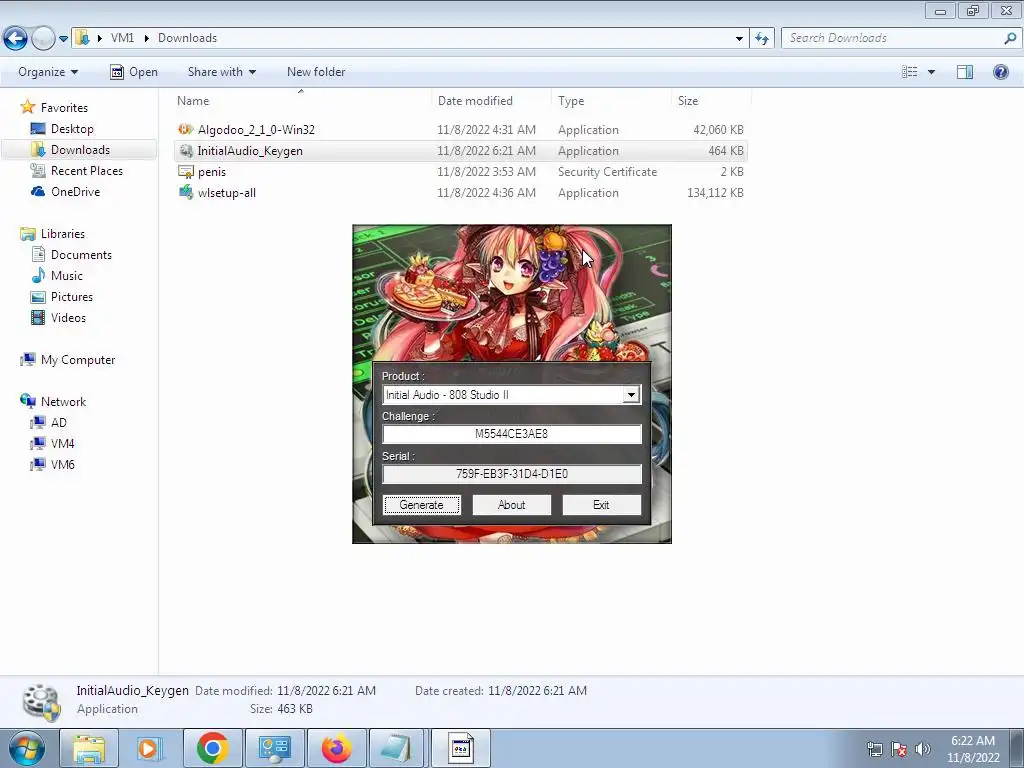Open the recent pages dropdown arrow
The height and width of the screenshot is (768, 1024).
pyautogui.click(x=63, y=39)
